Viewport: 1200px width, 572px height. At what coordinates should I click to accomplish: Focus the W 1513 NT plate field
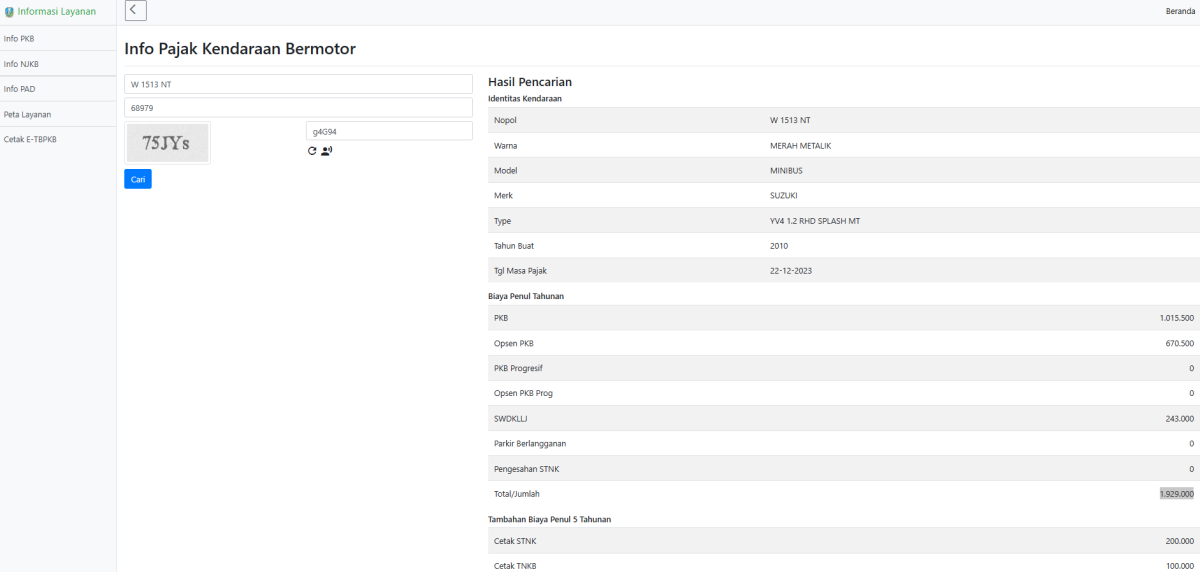[298, 84]
